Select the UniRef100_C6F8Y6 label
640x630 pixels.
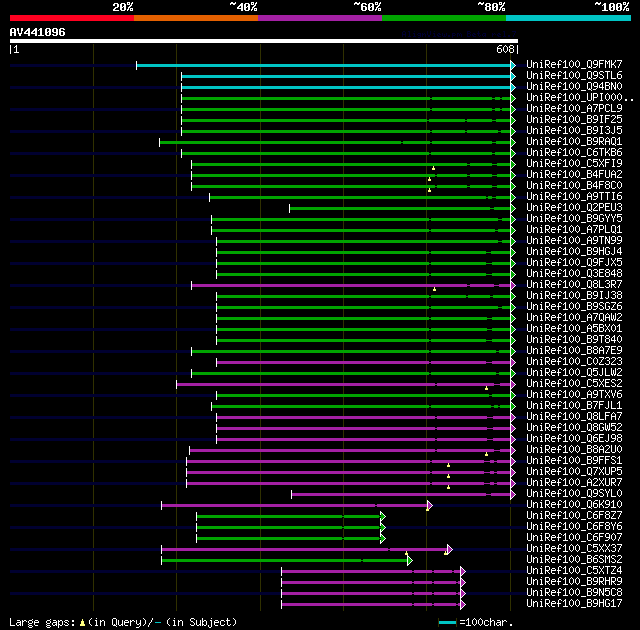574,527
